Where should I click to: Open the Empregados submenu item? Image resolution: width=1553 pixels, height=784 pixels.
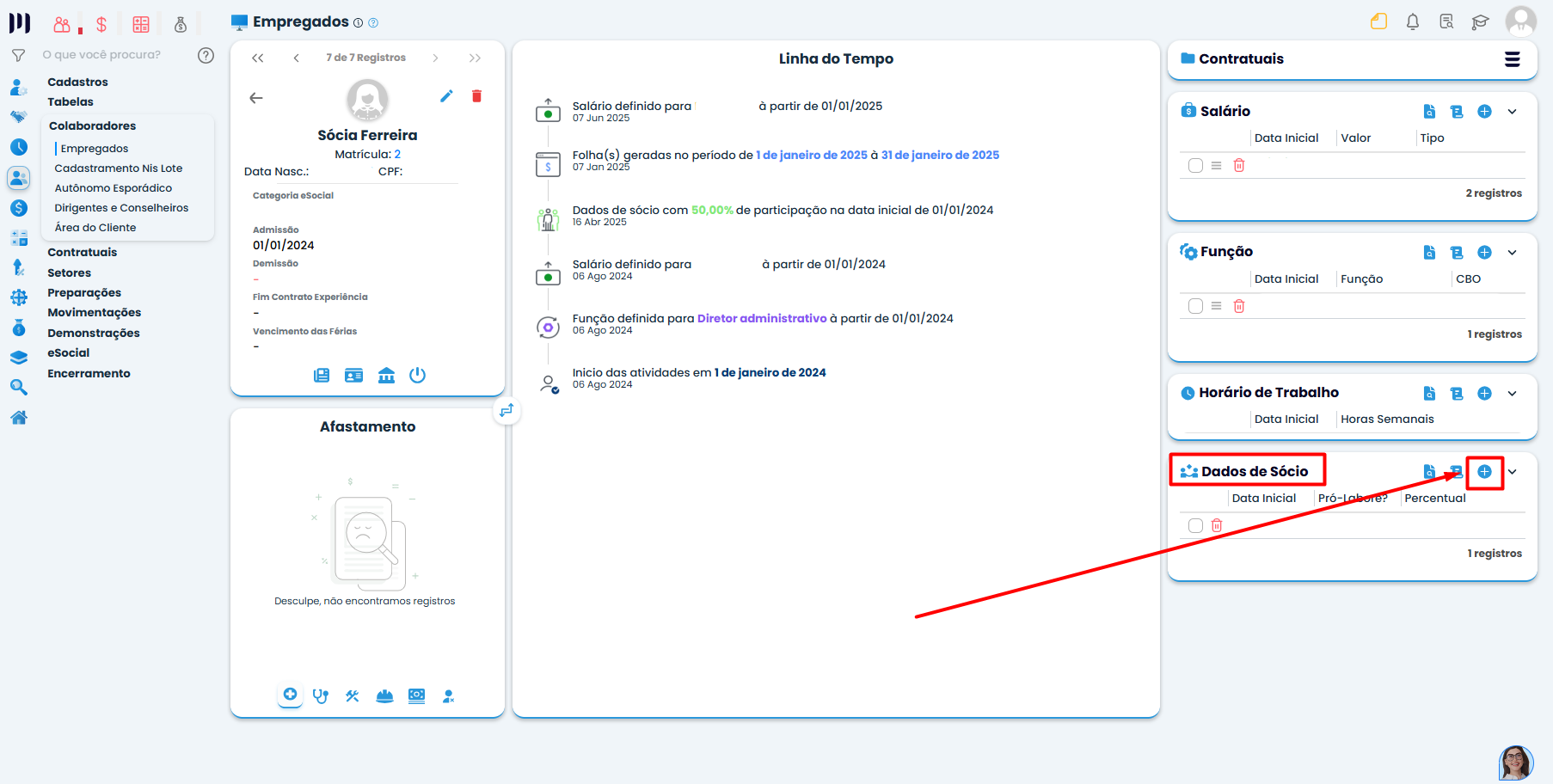pos(95,149)
